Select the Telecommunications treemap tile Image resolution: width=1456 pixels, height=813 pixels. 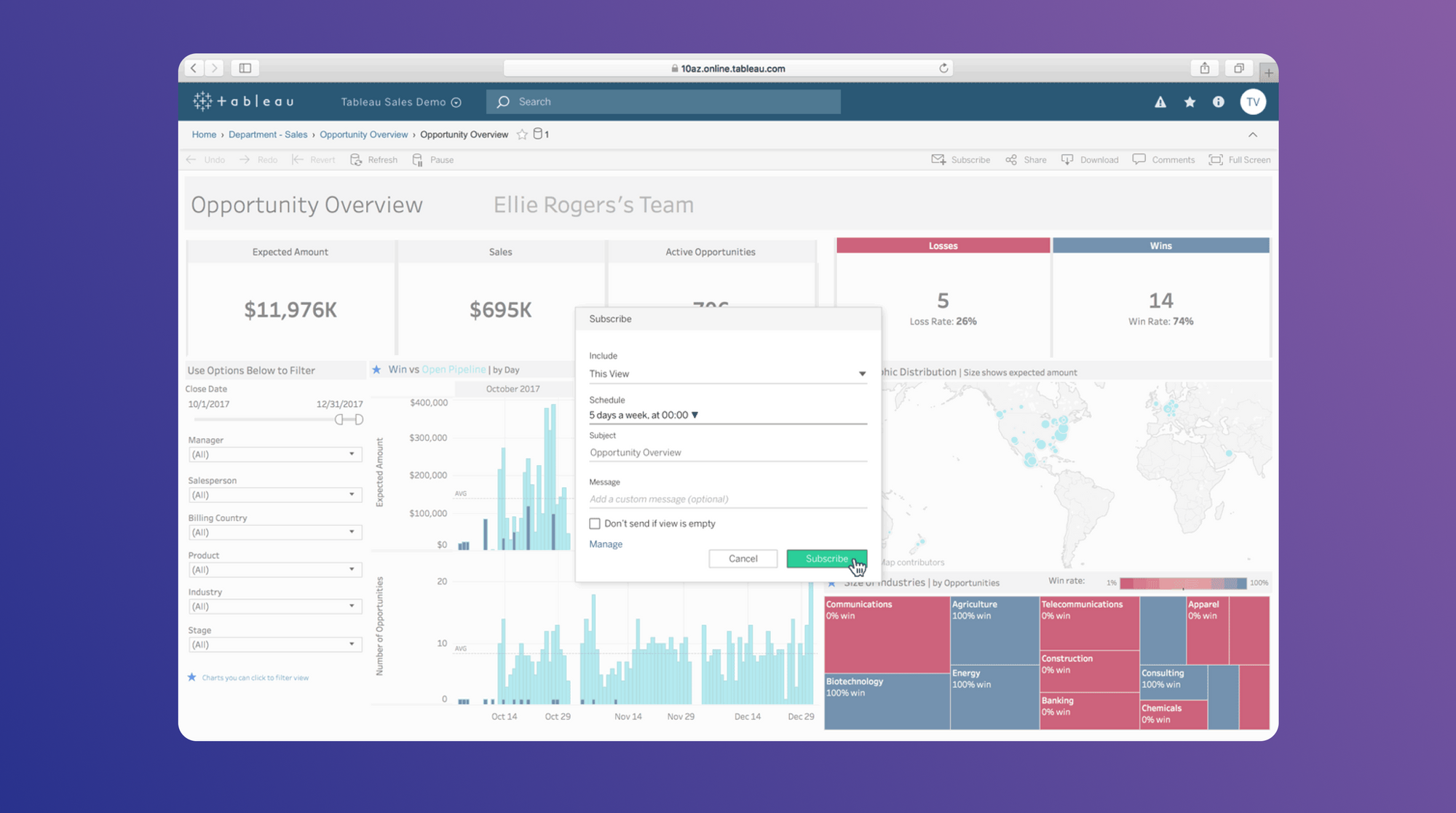(1089, 623)
